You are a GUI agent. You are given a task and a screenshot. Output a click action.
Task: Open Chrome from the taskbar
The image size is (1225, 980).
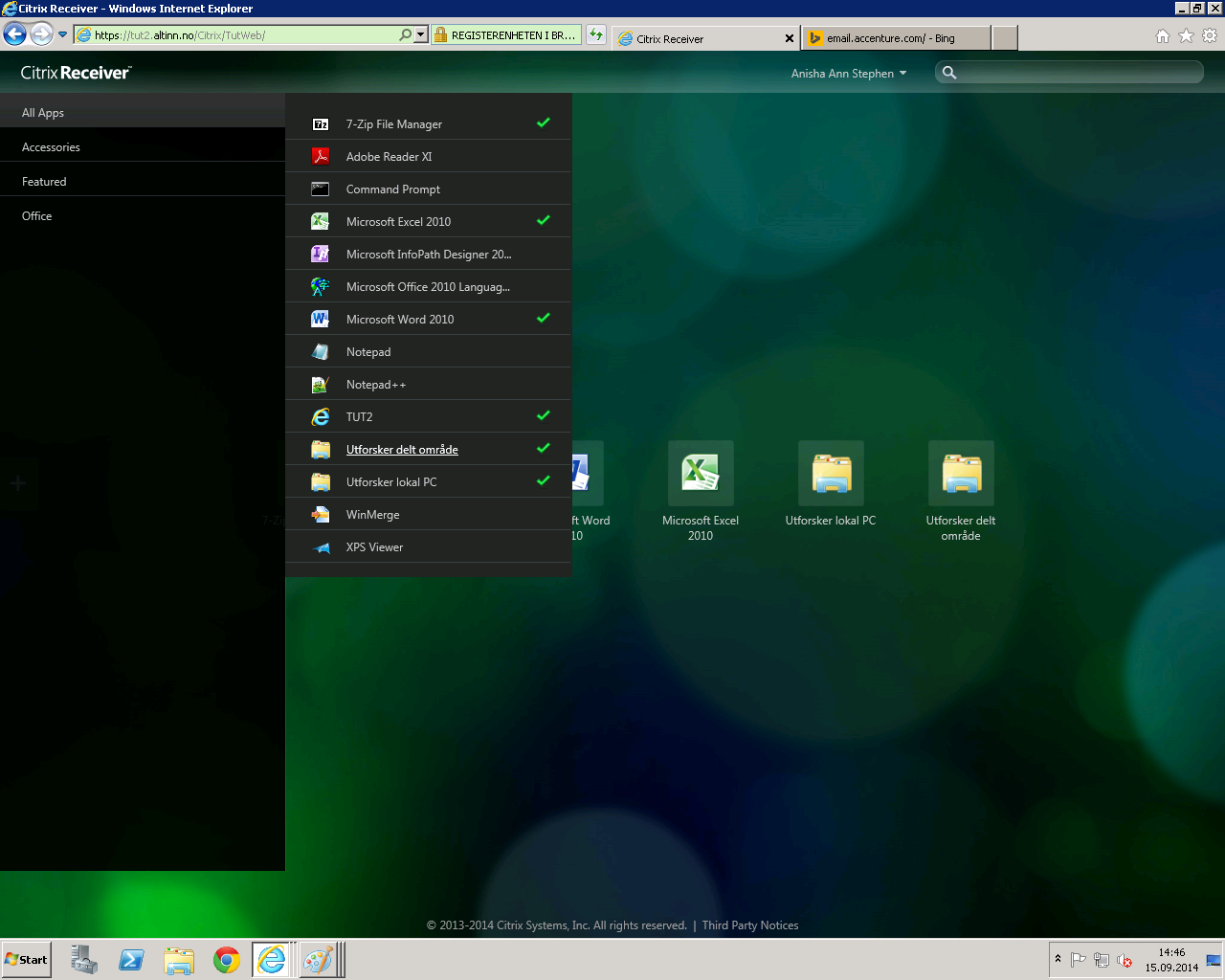227,960
